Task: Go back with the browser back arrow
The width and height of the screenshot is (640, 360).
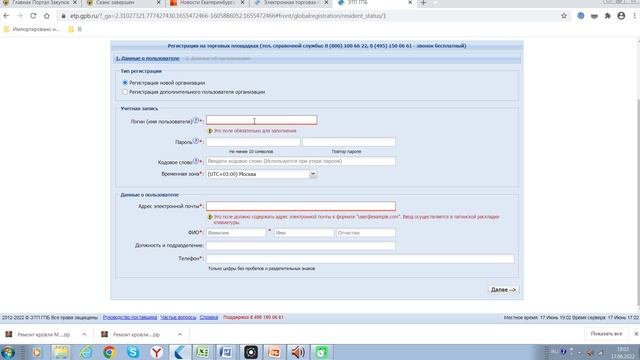Action: (x=6, y=16)
